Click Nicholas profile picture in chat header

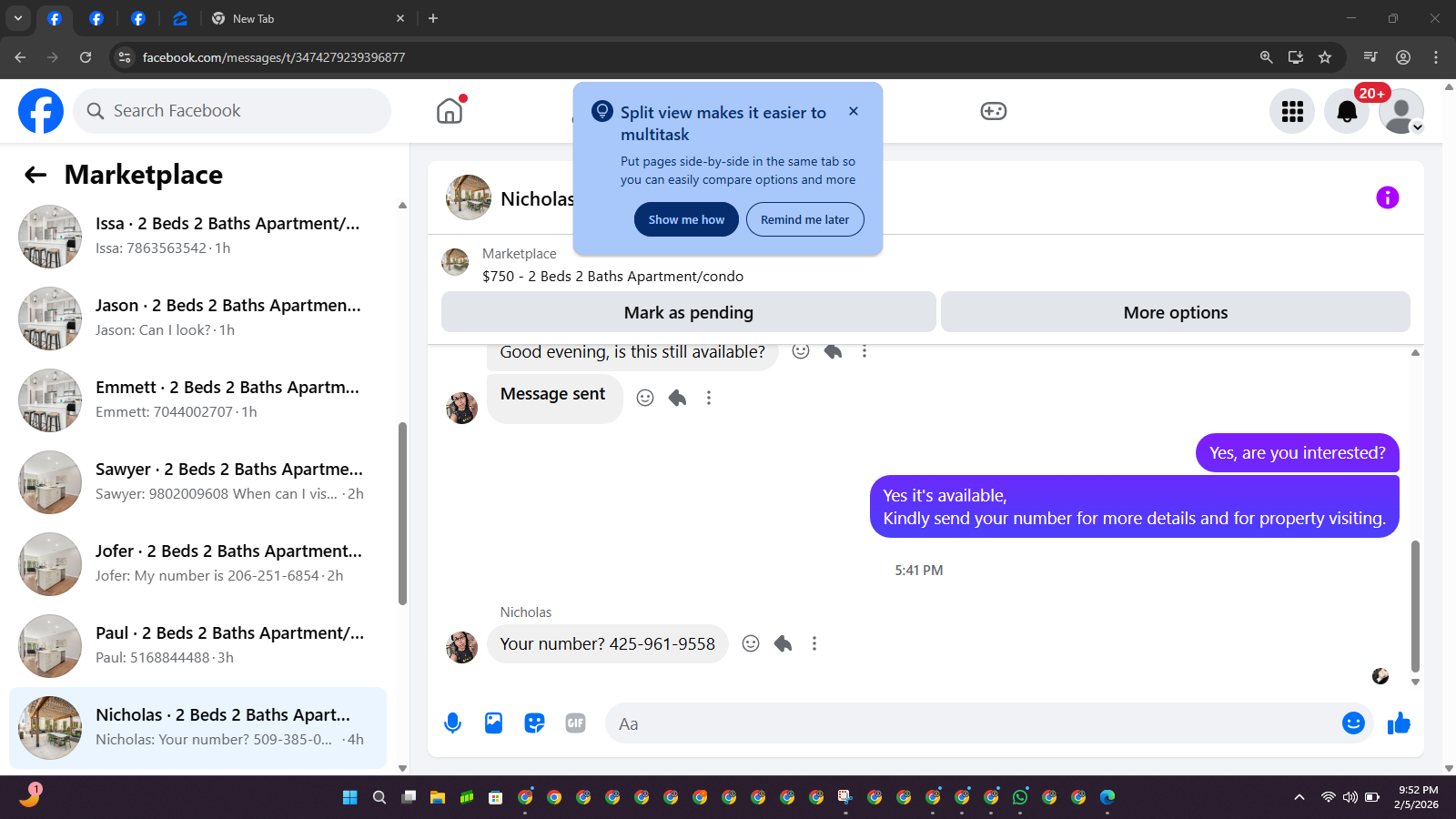[x=469, y=197]
